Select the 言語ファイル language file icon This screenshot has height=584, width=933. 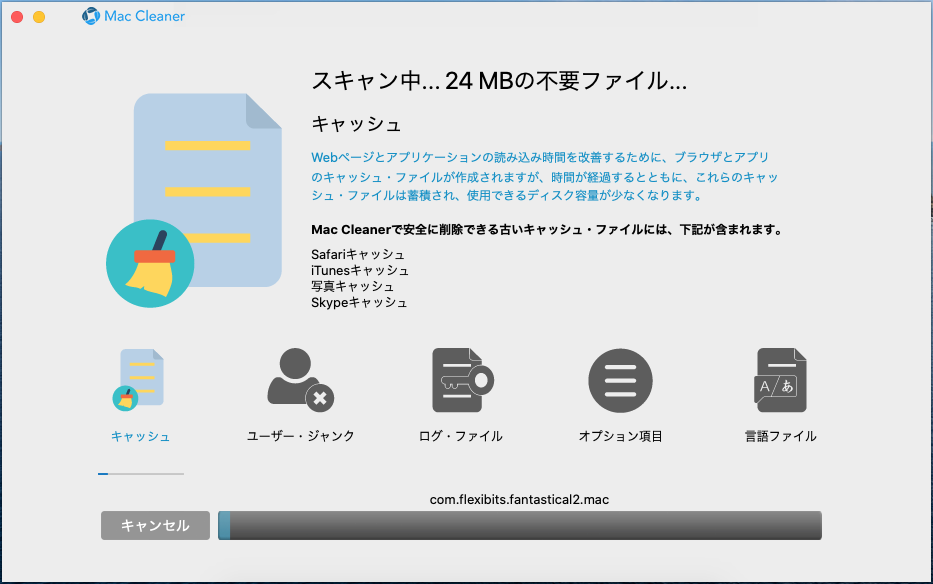pyautogui.click(x=781, y=380)
